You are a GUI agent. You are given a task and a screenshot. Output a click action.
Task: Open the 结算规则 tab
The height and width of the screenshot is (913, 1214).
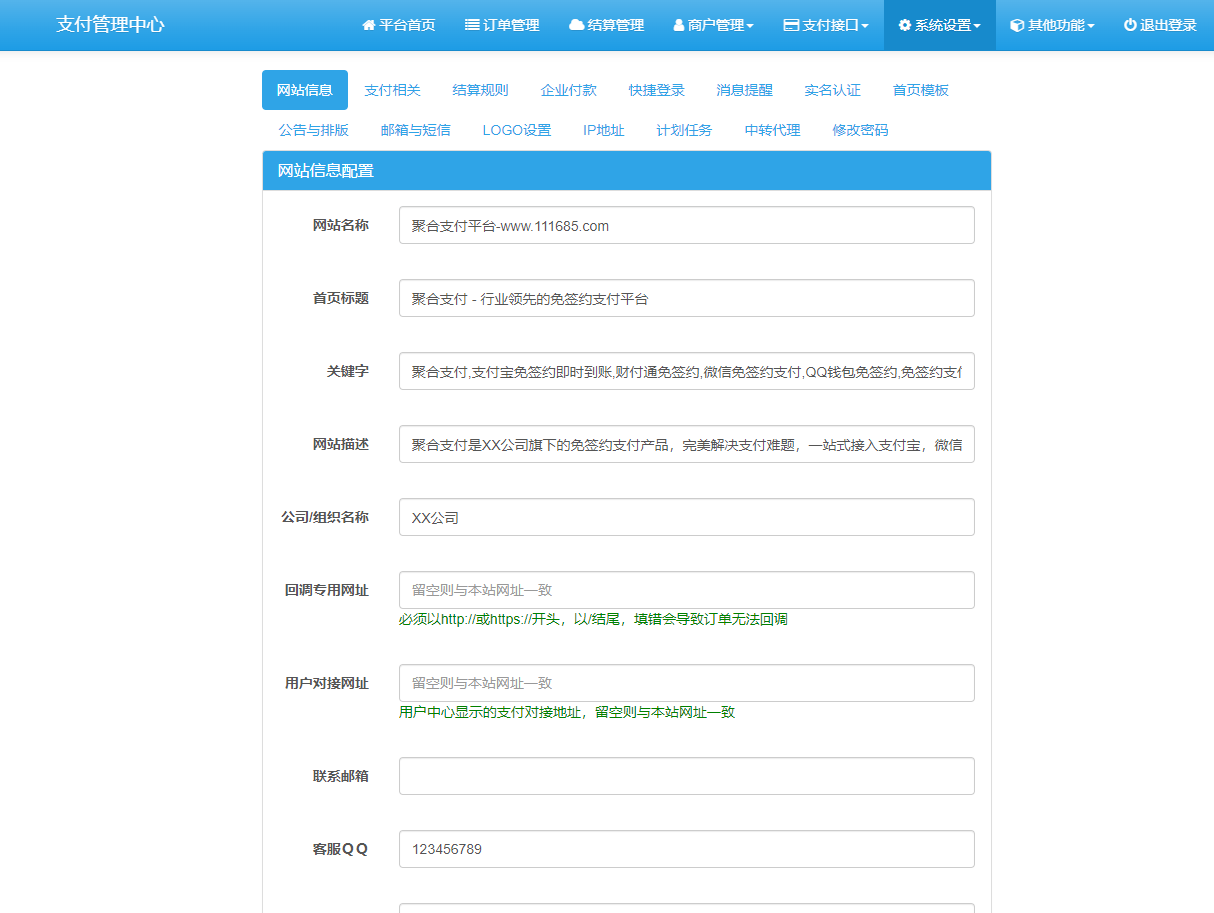pyautogui.click(x=481, y=90)
